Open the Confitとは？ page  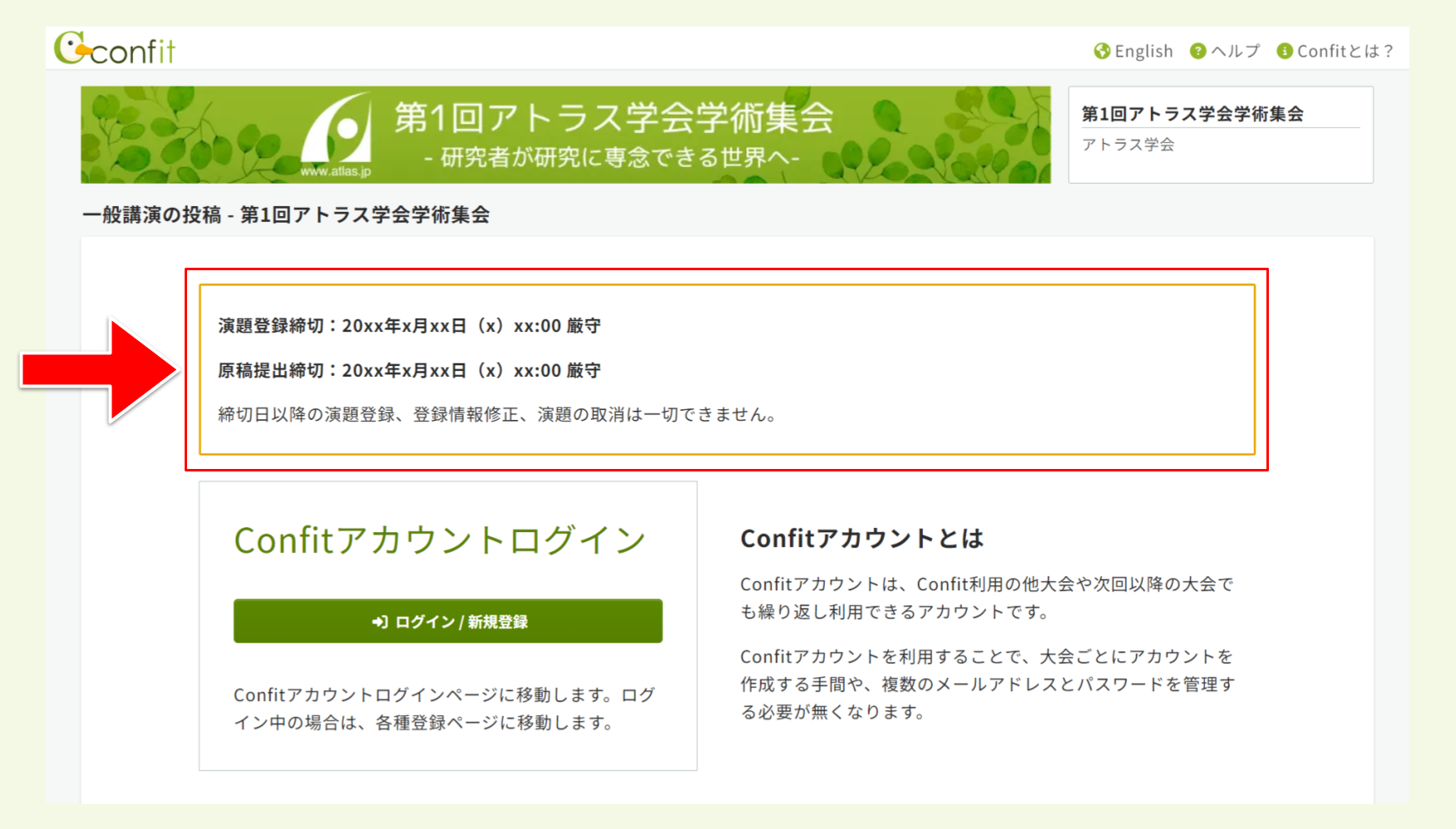[x=1343, y=51]
